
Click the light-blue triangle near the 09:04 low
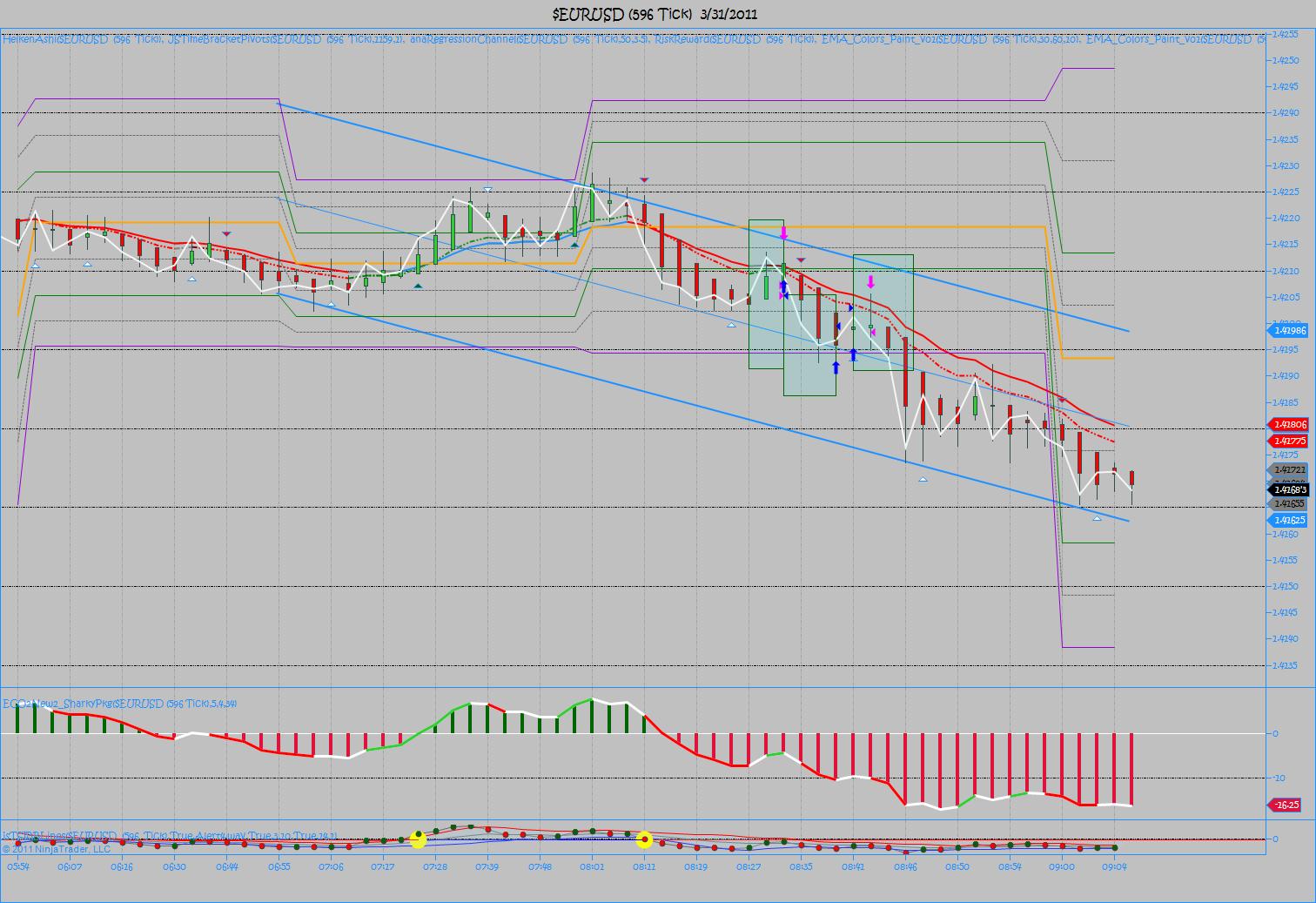point(1098,518)
